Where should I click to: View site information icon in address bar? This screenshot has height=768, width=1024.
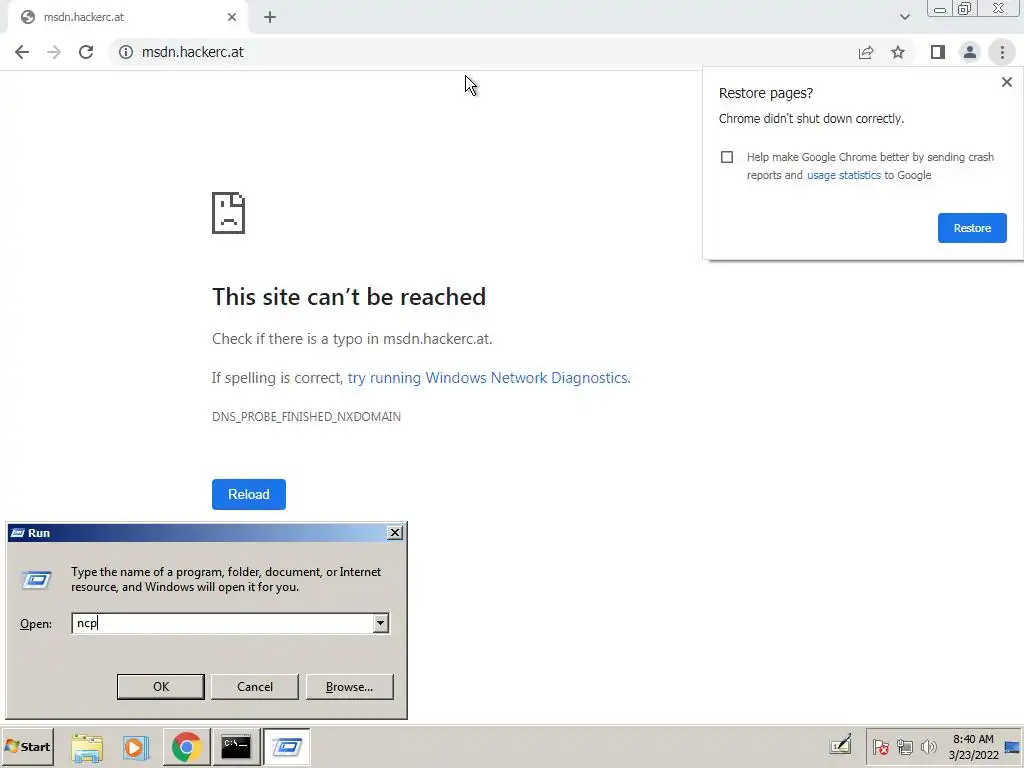pyautogui.click(x=125, y=52)
